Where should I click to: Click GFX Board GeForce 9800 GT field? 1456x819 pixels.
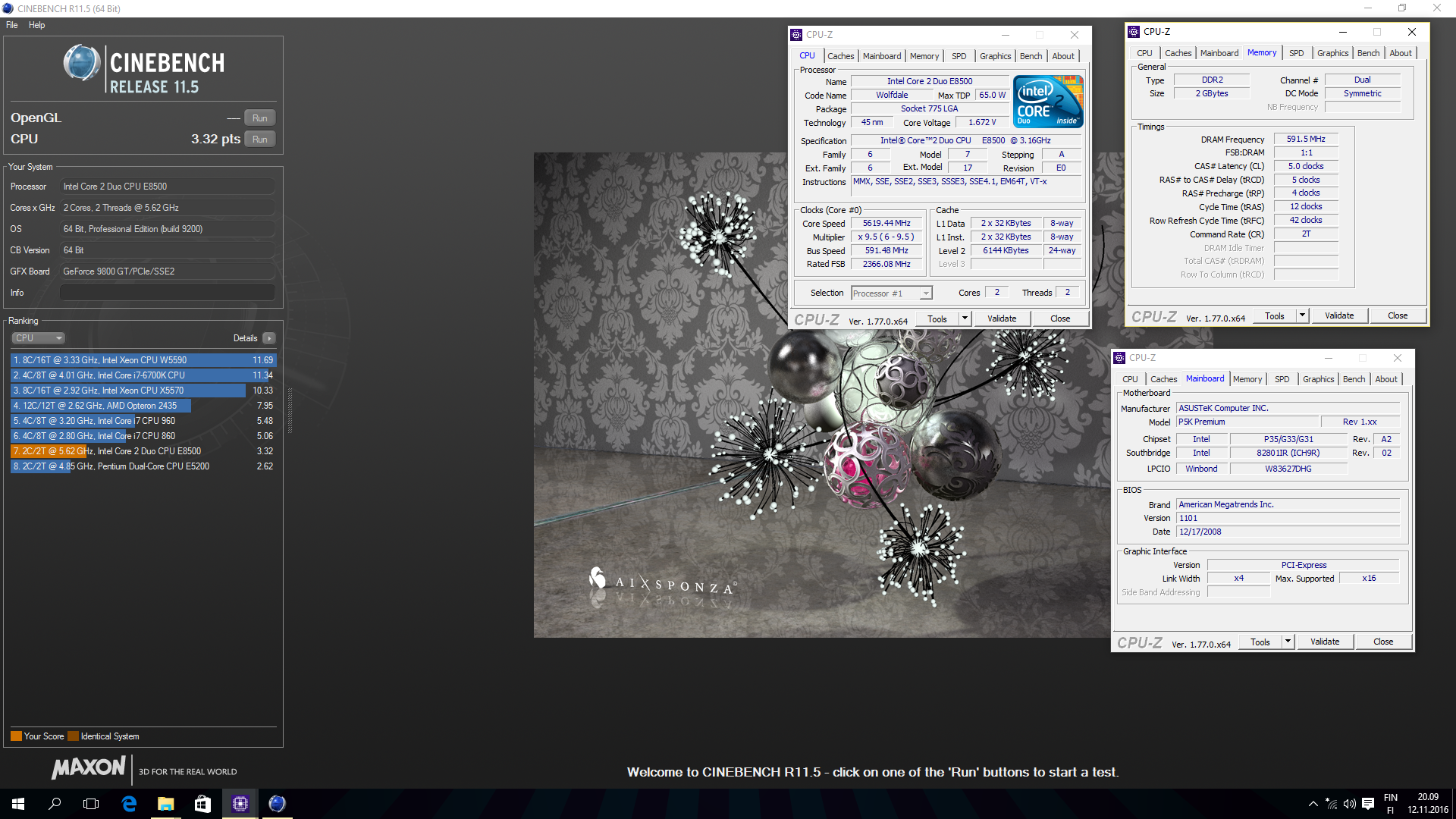[x=168, y=271]
